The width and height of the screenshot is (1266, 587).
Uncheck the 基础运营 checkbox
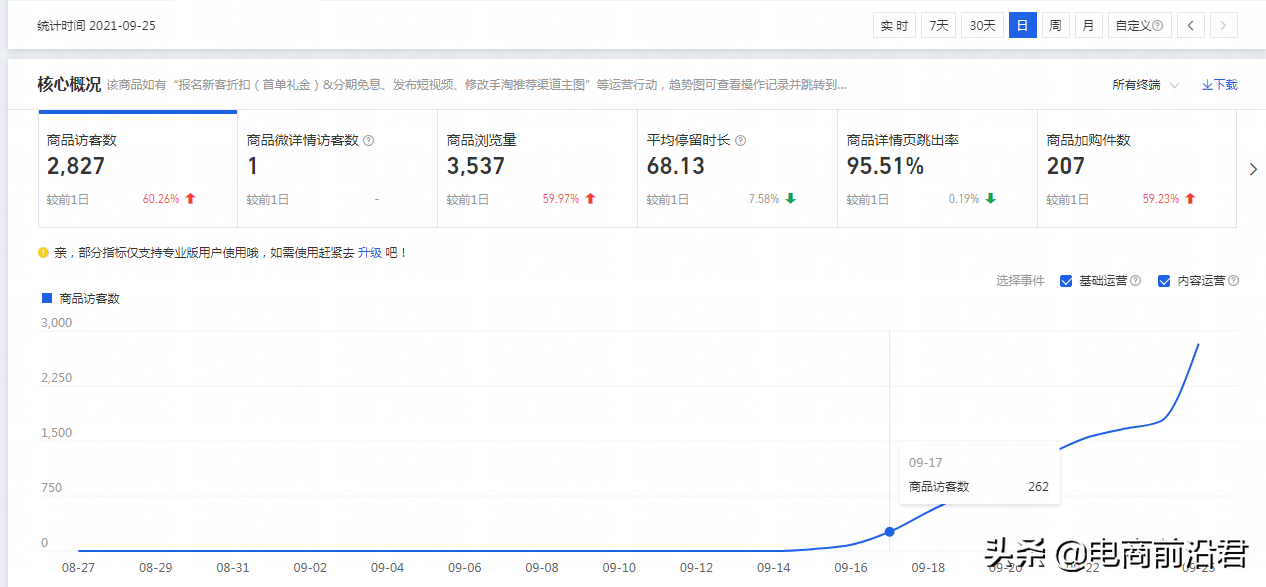coord(1066,281)
